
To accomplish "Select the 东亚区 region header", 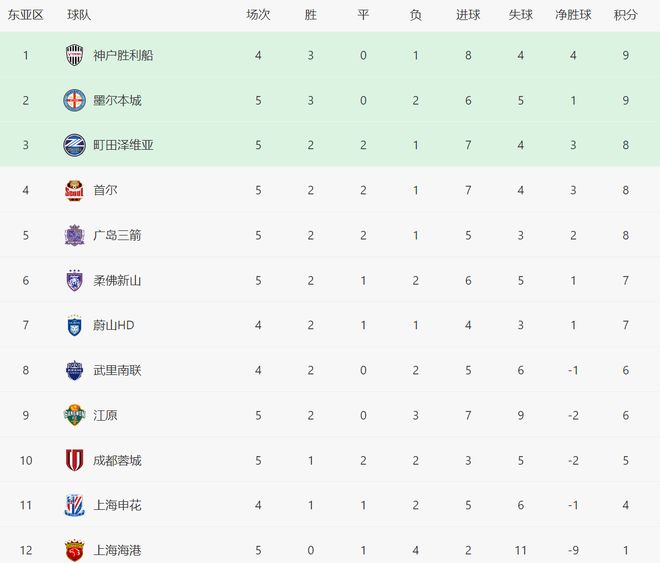I will tap(26, 15).
